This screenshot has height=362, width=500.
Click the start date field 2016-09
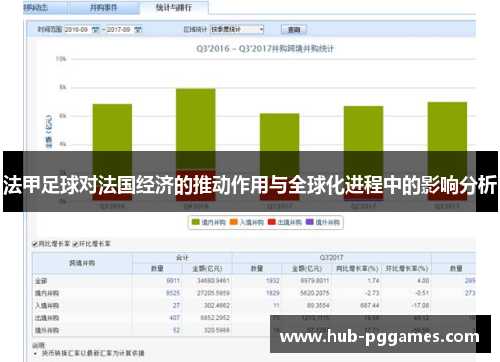77,30
